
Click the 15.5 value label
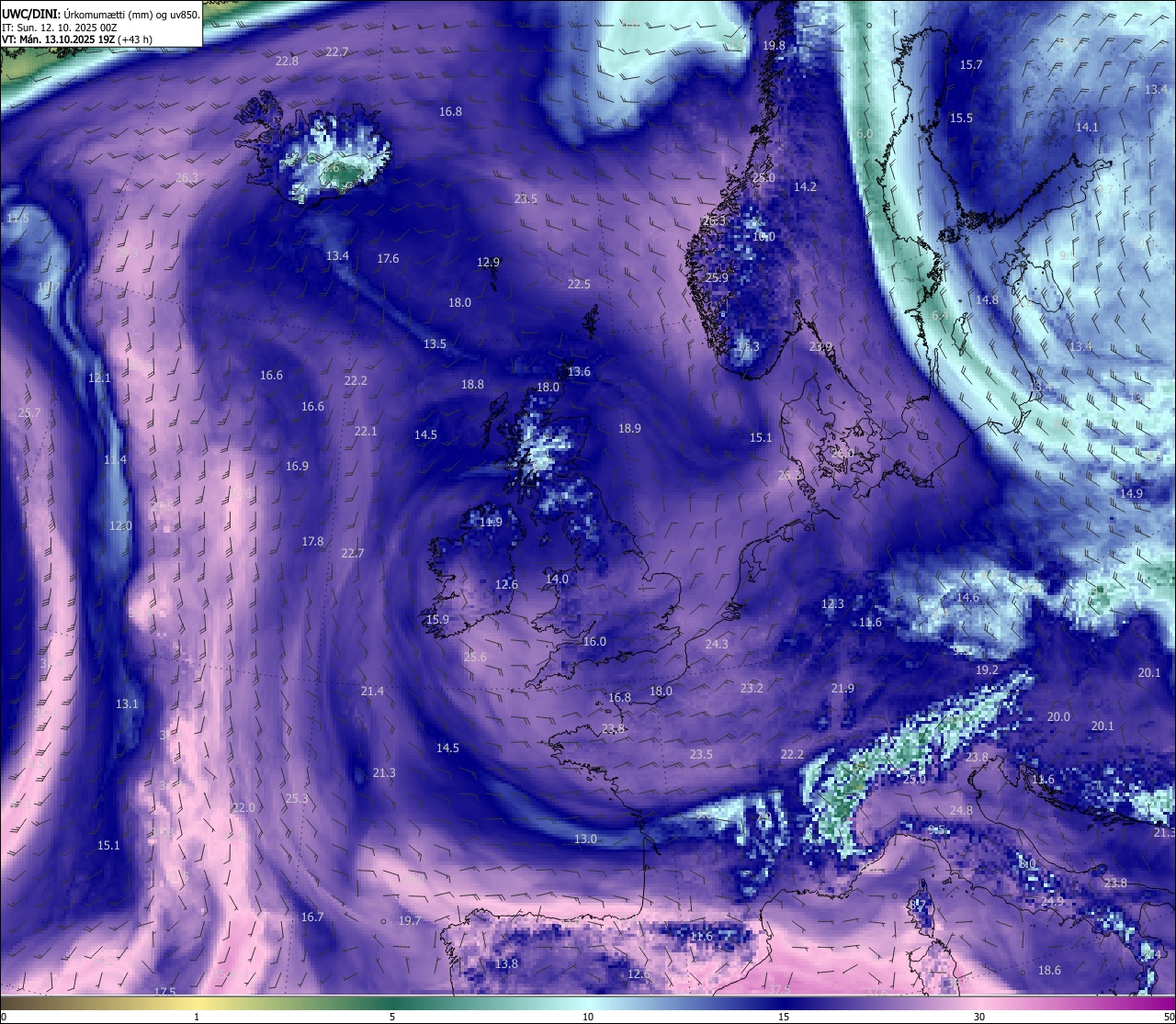coord(961,118)
